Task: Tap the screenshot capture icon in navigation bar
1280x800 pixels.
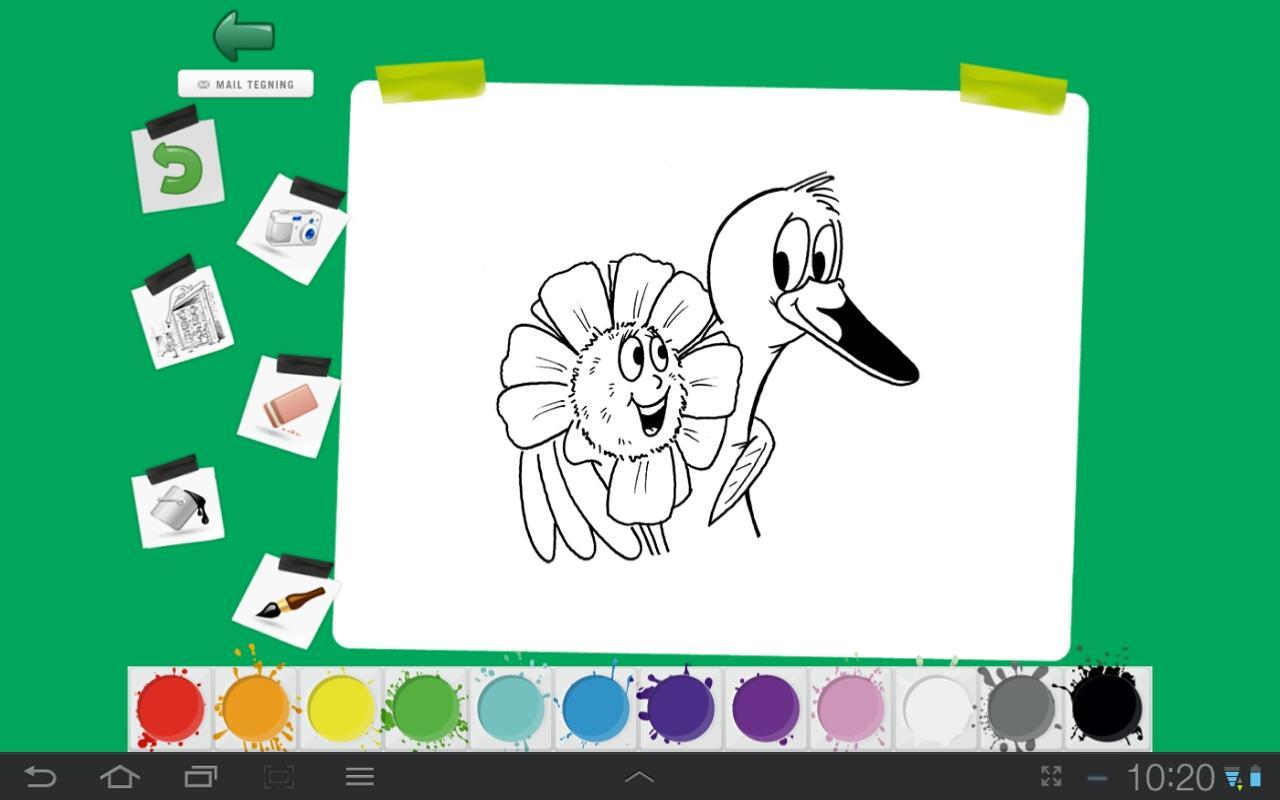Action: [x=279, y=776]
